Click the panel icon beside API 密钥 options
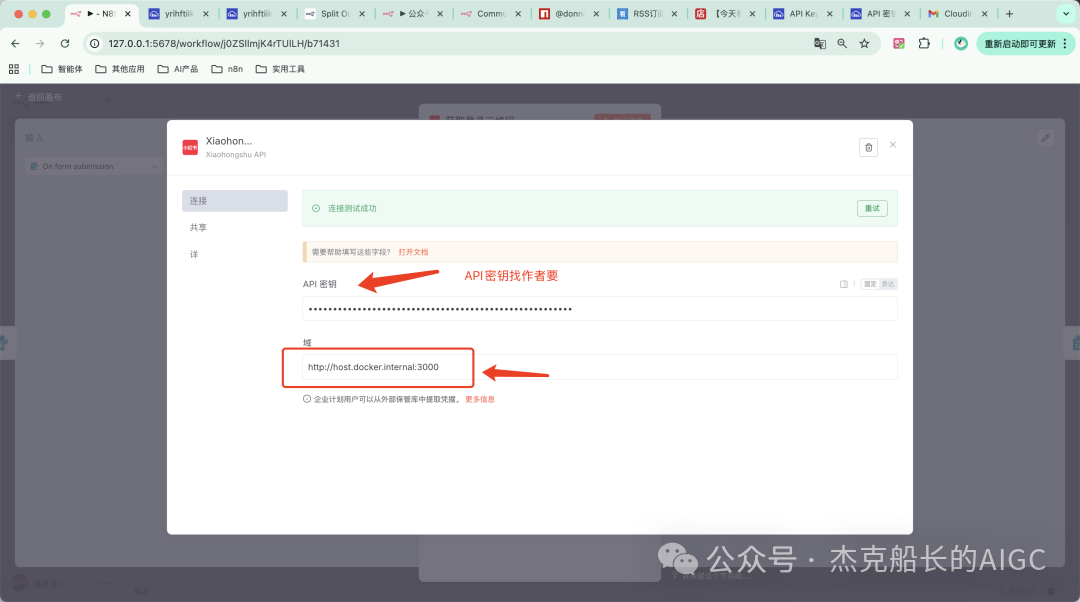 point(844,284)
